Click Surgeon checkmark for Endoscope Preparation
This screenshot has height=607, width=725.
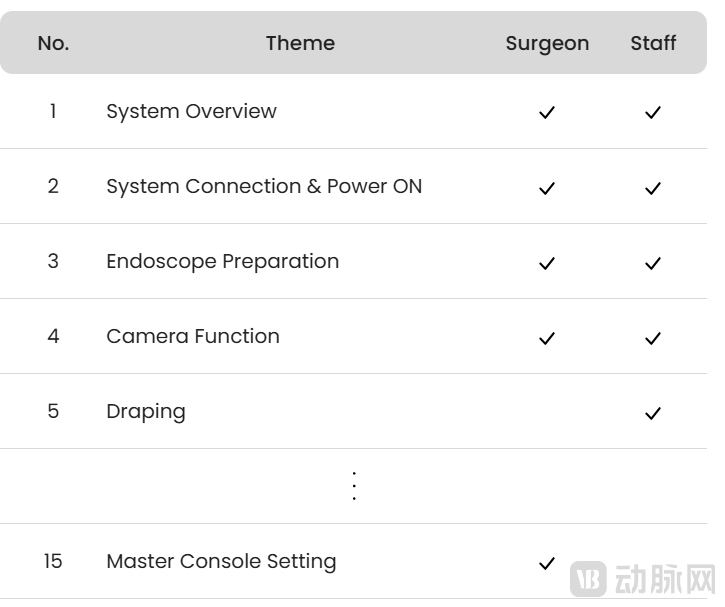546,263
